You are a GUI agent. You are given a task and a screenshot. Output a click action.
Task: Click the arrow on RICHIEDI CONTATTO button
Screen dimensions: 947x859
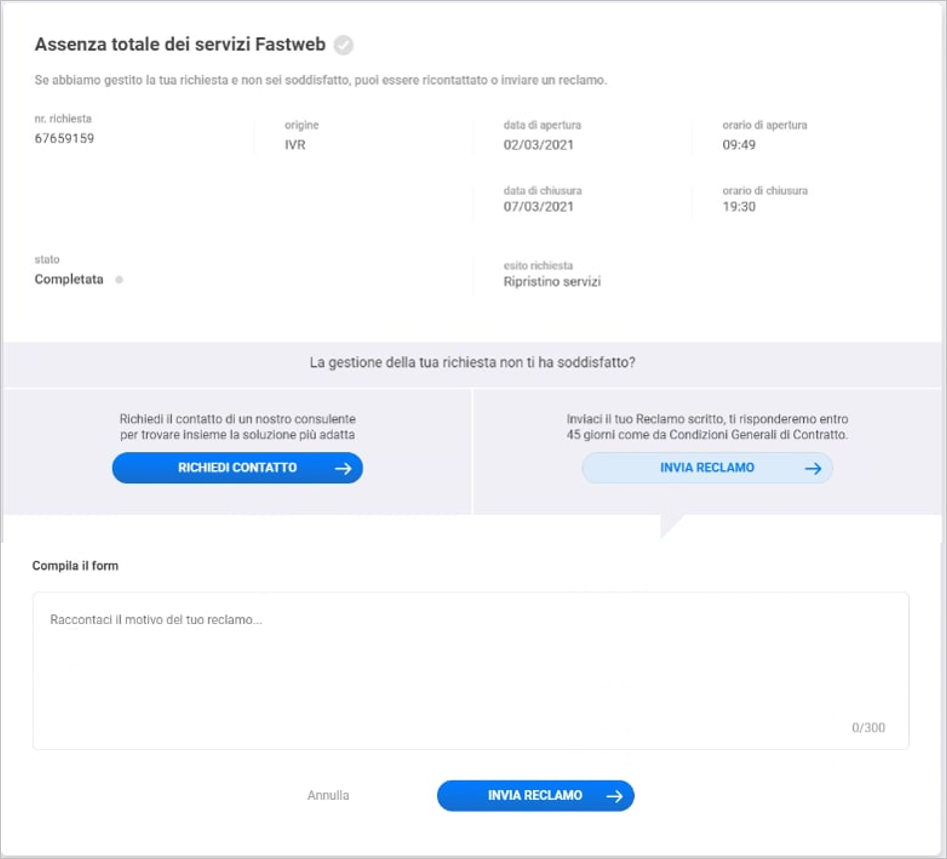(x=343, y=468)
